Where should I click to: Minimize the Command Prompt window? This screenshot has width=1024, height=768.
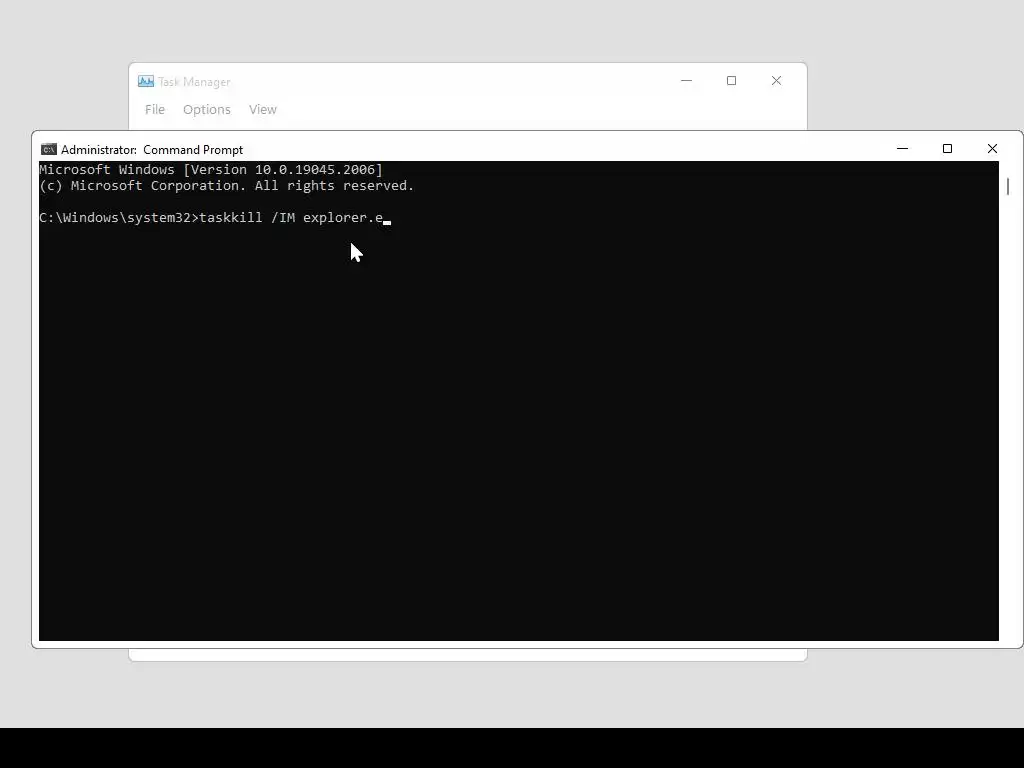click(903, 149)
